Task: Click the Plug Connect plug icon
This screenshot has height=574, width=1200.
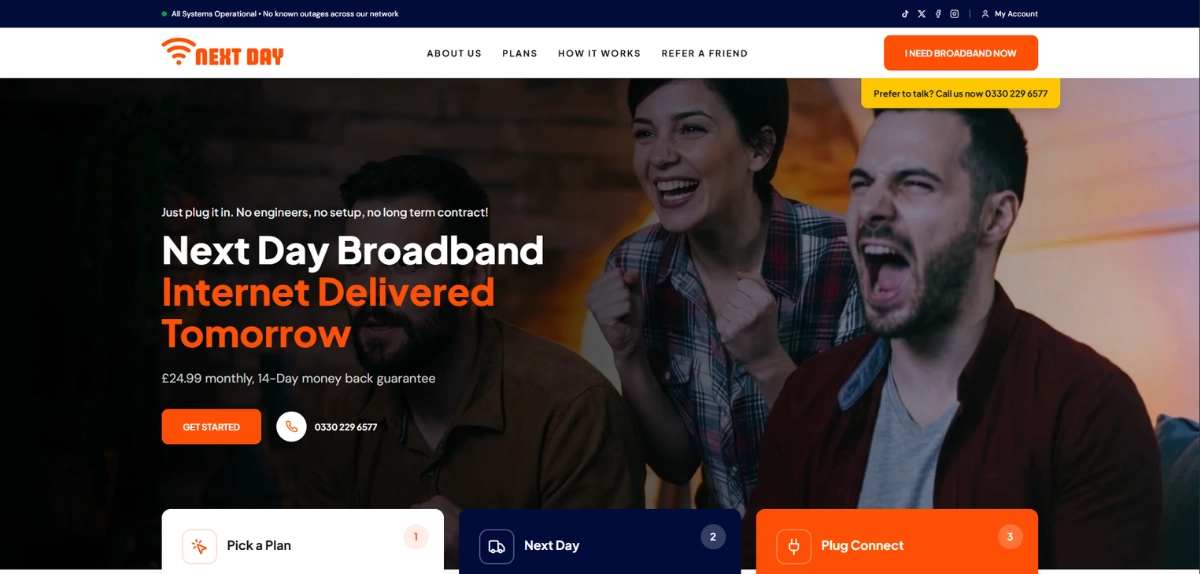Action: (793, 546)
